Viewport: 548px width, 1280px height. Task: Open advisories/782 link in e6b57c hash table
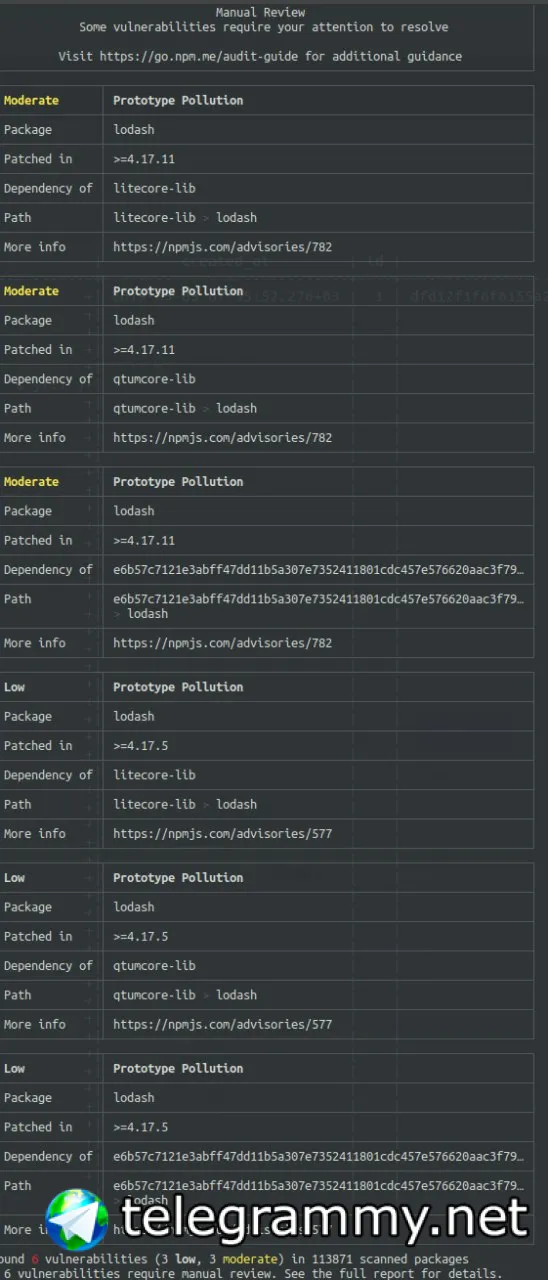coord(222,643)
